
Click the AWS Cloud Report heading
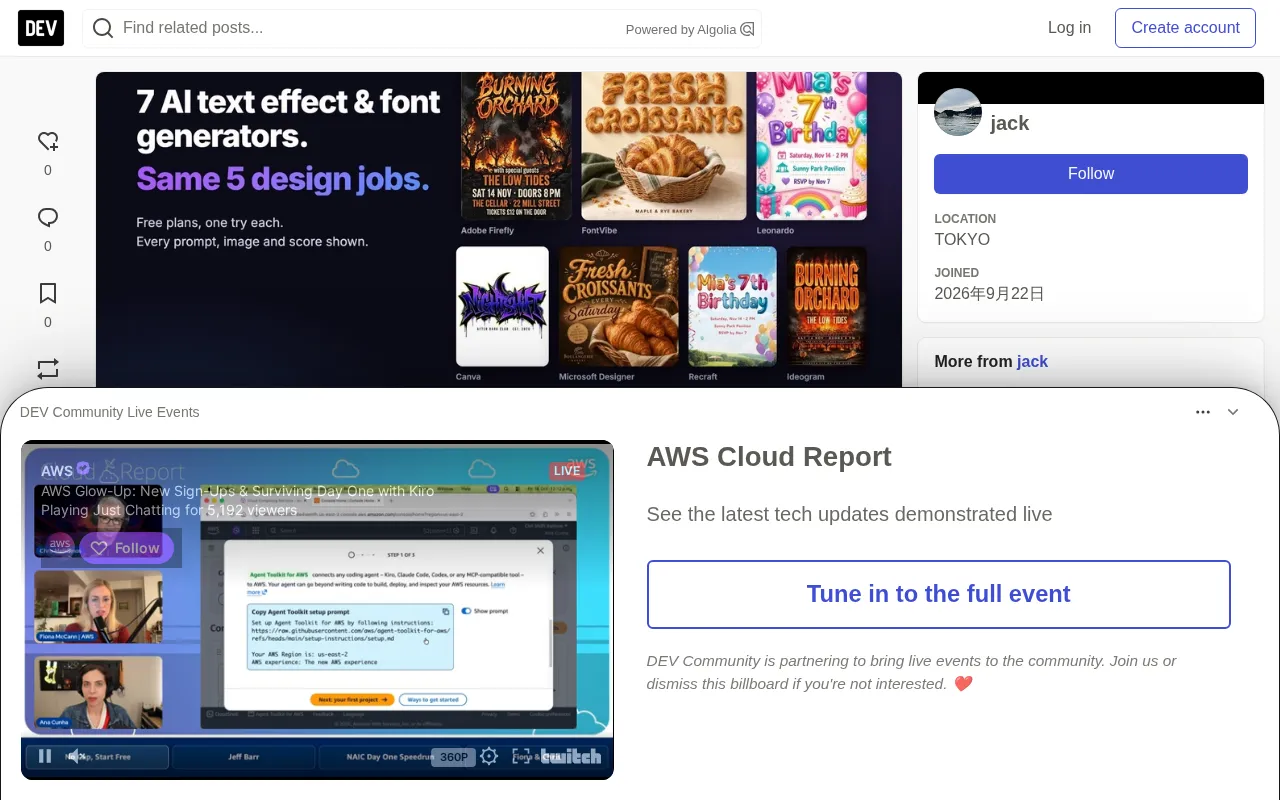point(769,457)
